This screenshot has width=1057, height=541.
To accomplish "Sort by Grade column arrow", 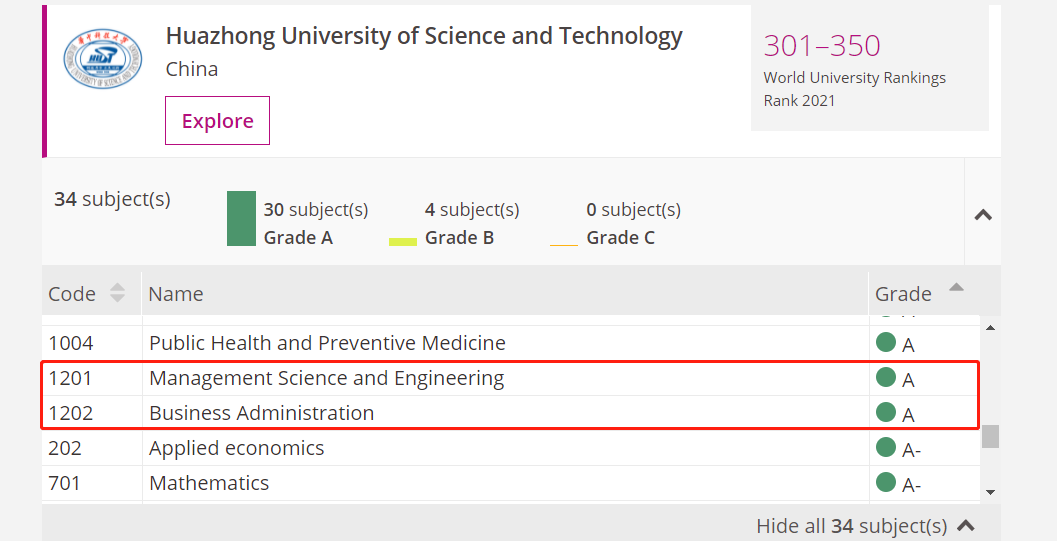I will click(956, 287).
